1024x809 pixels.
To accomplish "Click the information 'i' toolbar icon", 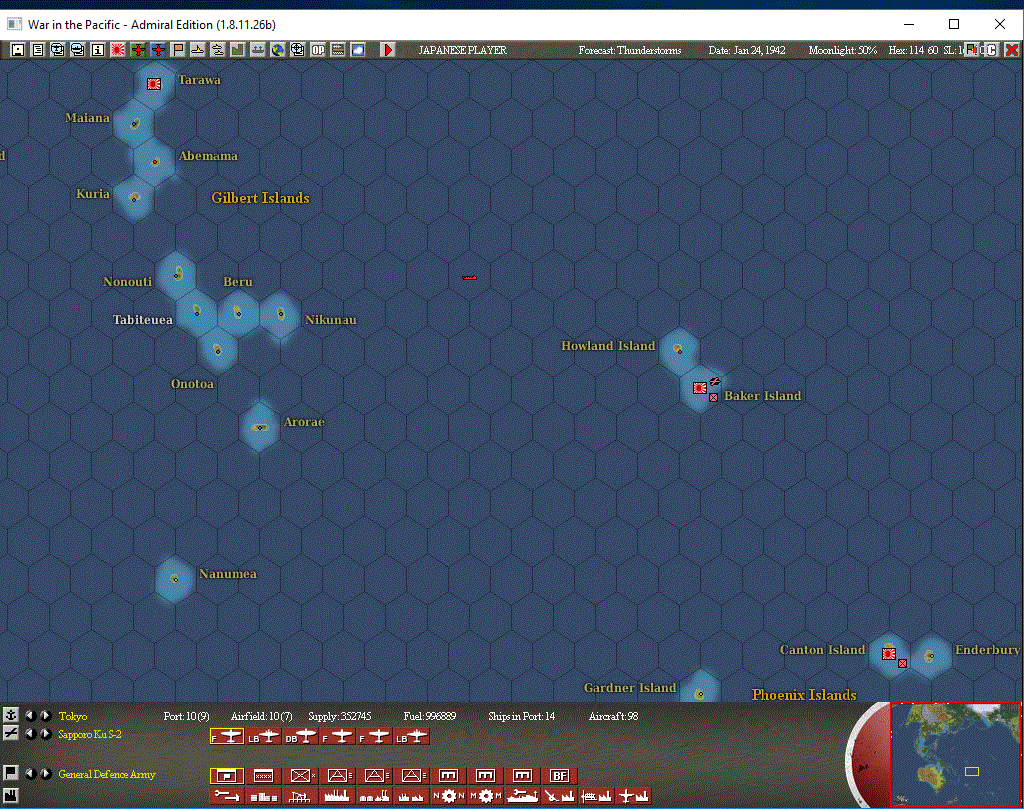I will coord(98,50).
